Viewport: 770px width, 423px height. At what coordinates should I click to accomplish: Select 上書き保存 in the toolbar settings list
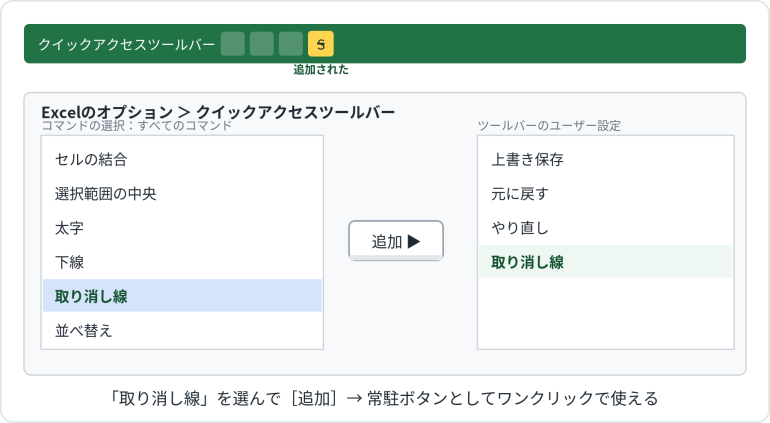point(605,159)
